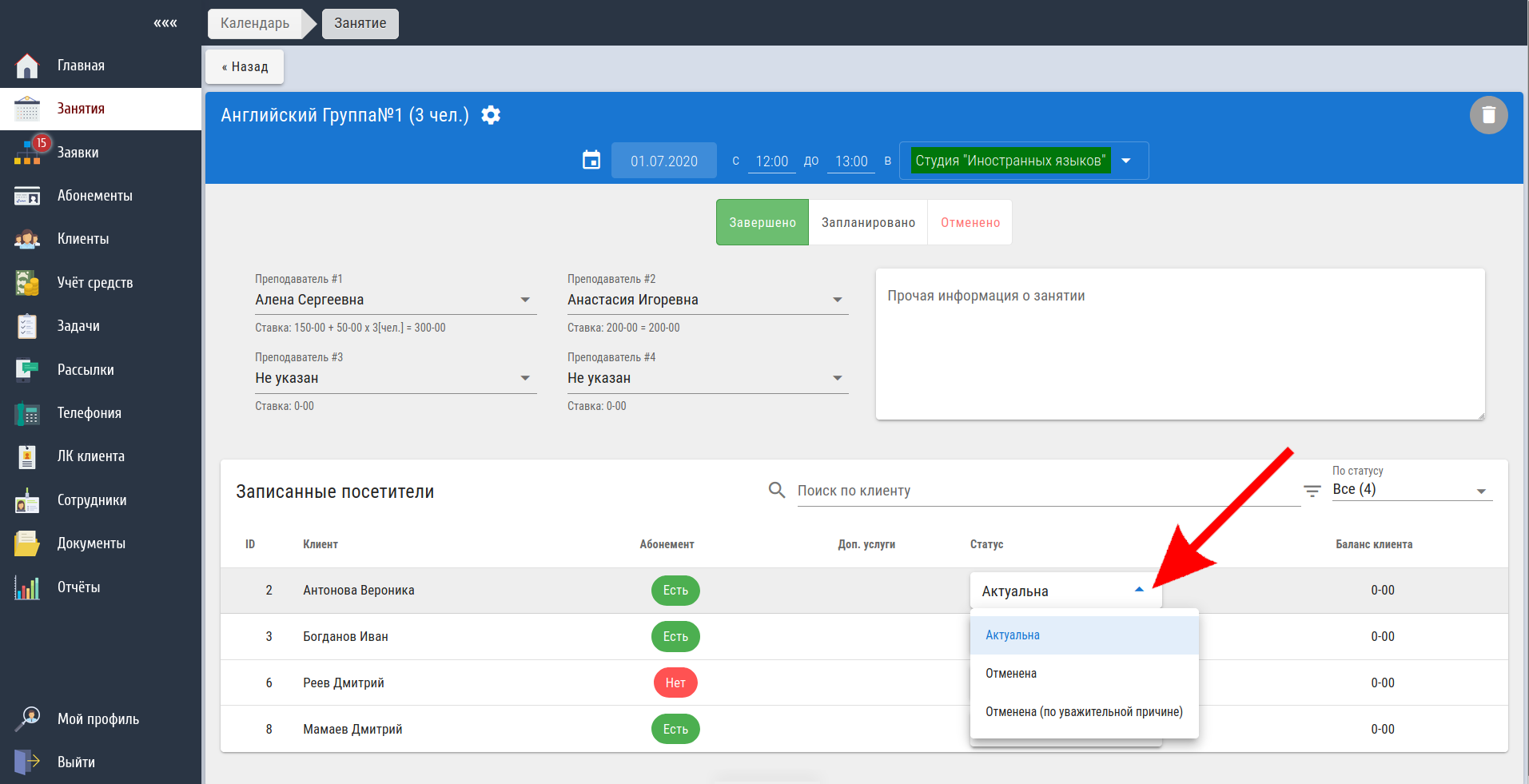Click the Рассылки message icon
Screen dimensions: 1529x784
coord(27,369)
